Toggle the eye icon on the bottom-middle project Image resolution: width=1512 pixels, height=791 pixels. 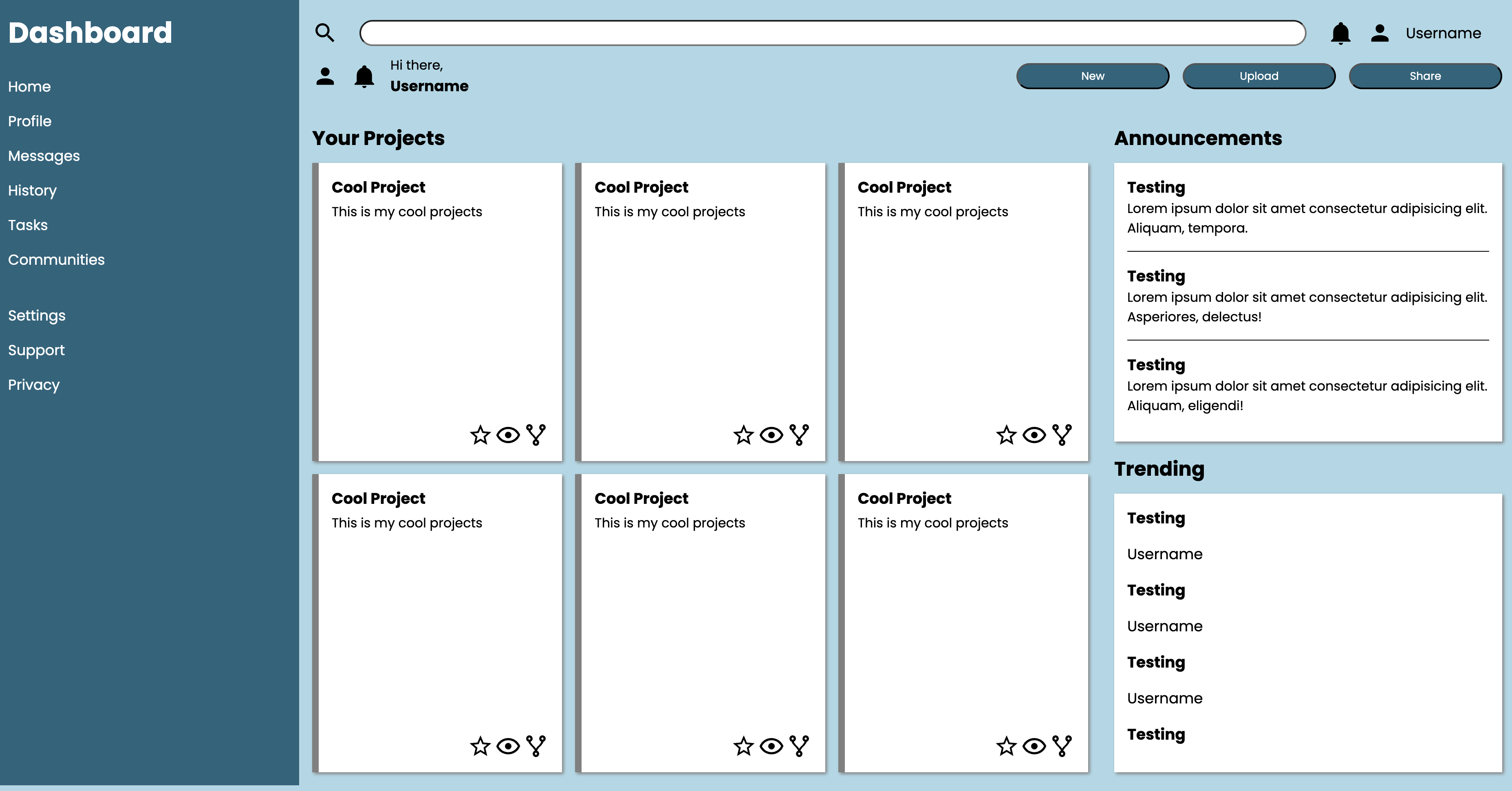(770, 747)
